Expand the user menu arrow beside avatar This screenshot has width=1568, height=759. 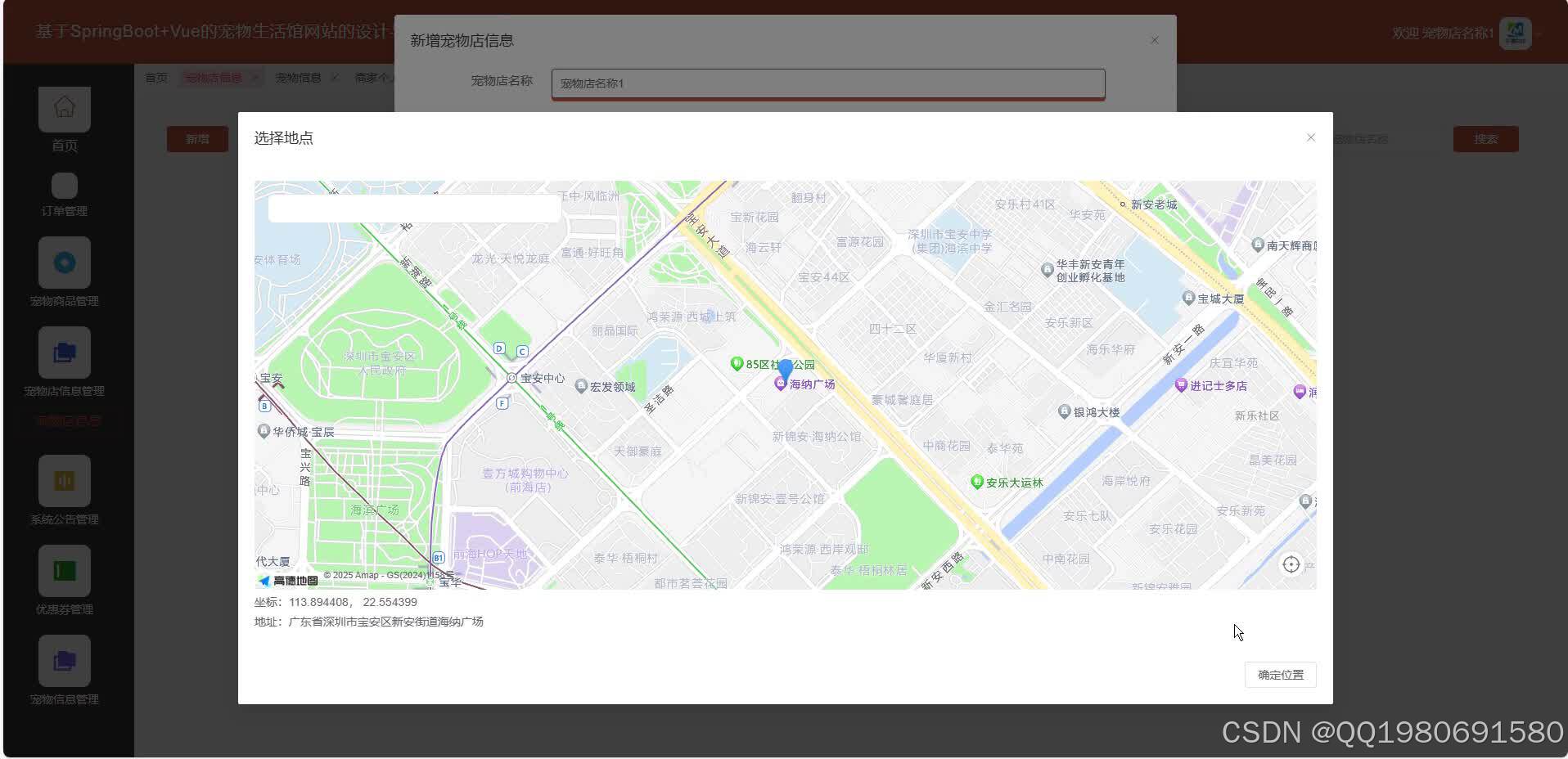click(x=1539, y=34)
